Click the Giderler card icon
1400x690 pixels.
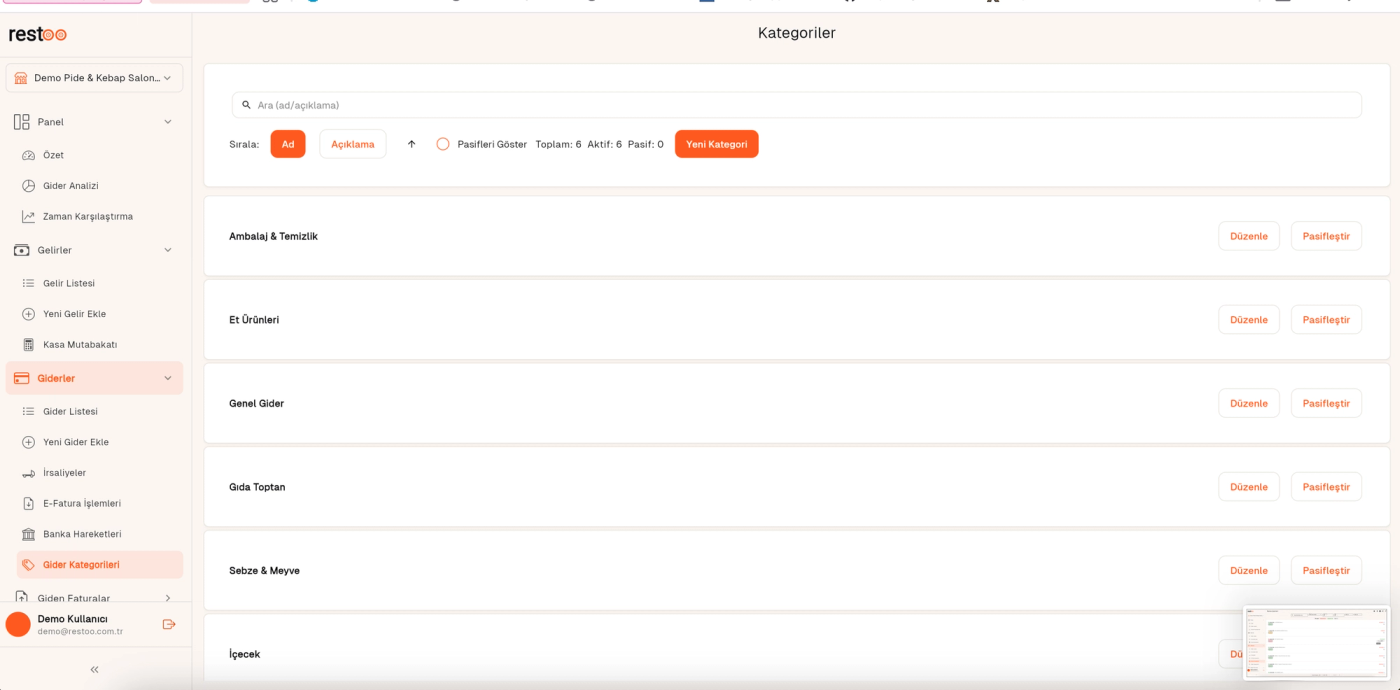21,378
